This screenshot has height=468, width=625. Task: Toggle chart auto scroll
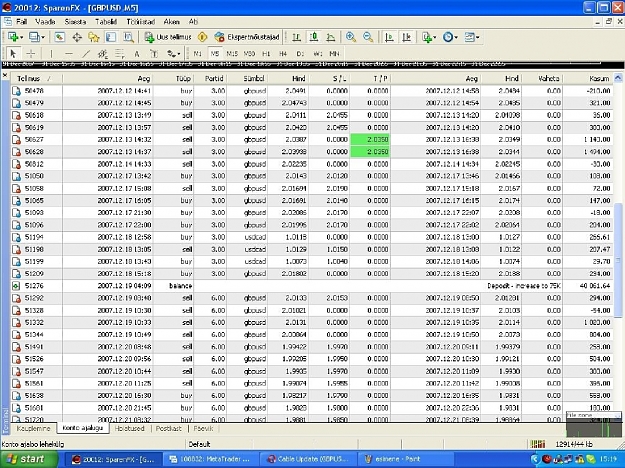tap(389, 37)
